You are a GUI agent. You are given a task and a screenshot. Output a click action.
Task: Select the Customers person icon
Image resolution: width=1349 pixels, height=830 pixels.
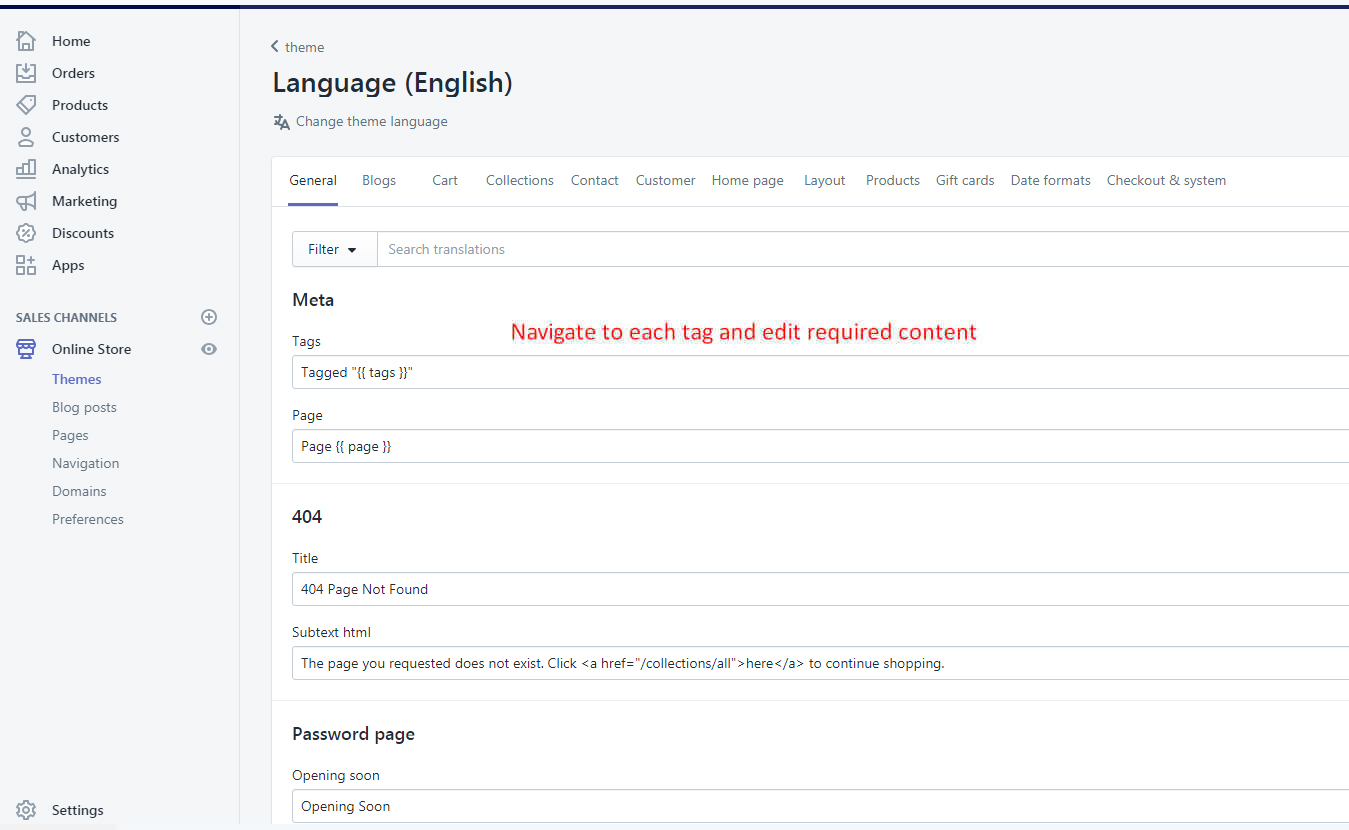[x=26, y=137]
